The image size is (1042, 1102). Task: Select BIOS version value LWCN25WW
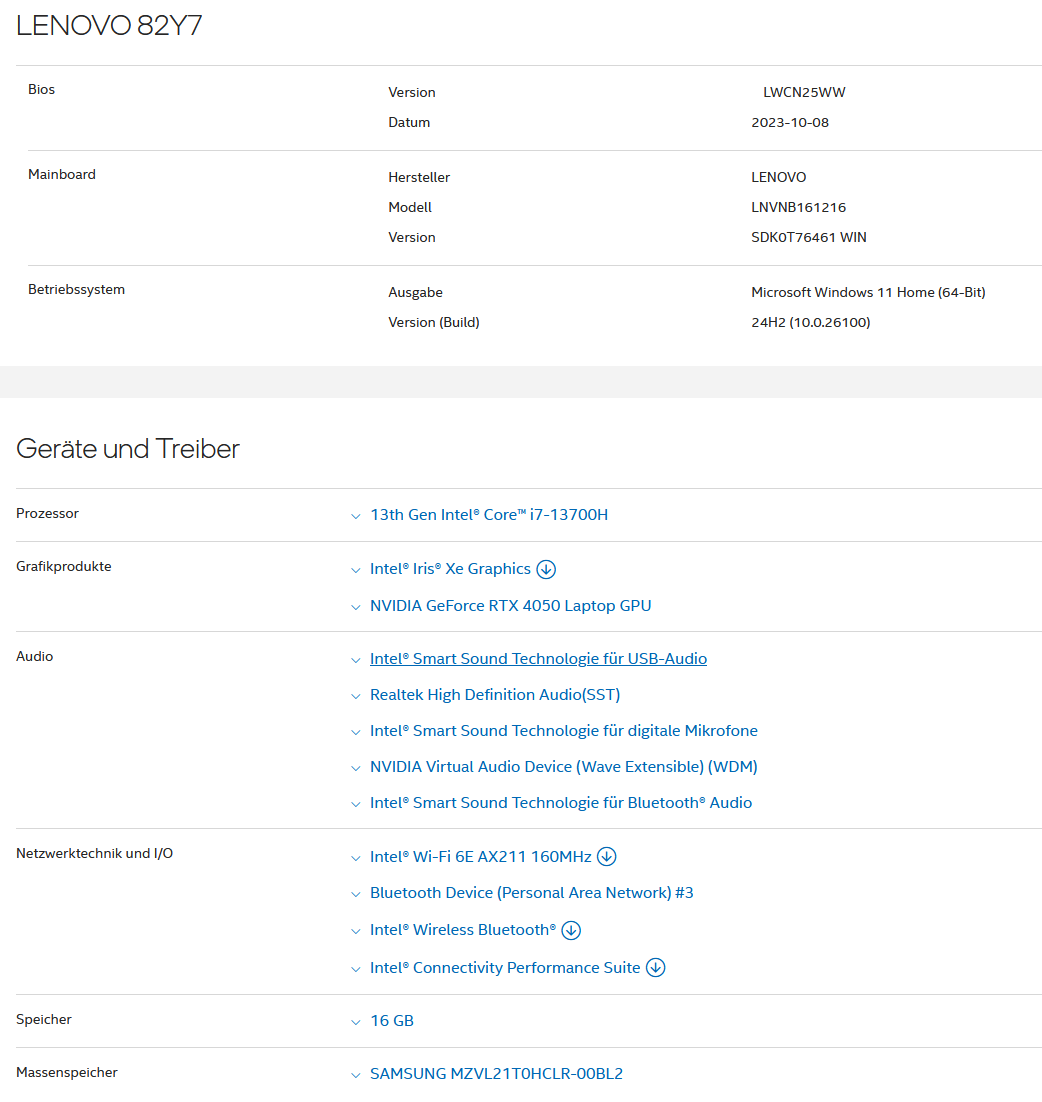(805, 92)
